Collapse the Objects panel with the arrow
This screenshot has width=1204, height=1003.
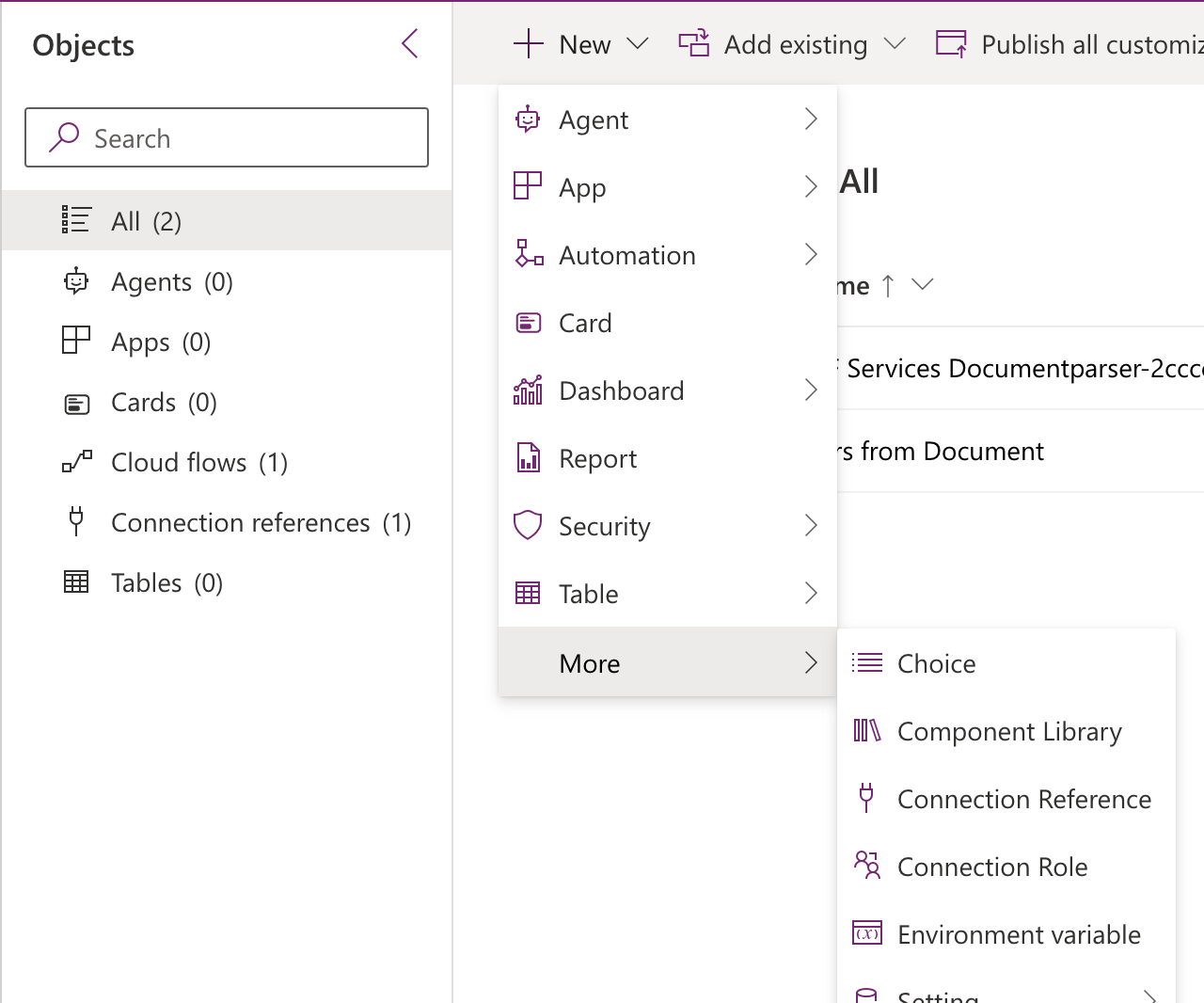pyautogui.click(x=409, y=43)
